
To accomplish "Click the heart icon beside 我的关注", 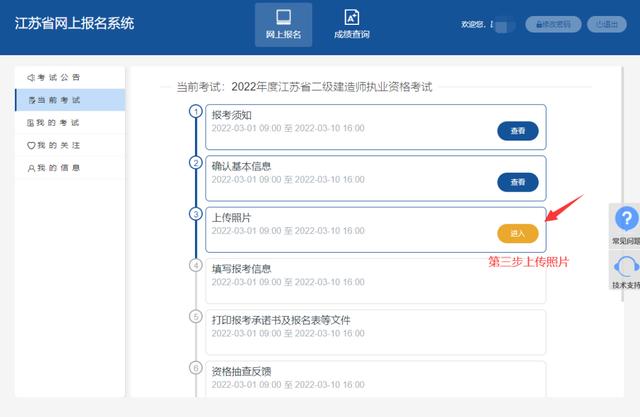I will [31, 145].
